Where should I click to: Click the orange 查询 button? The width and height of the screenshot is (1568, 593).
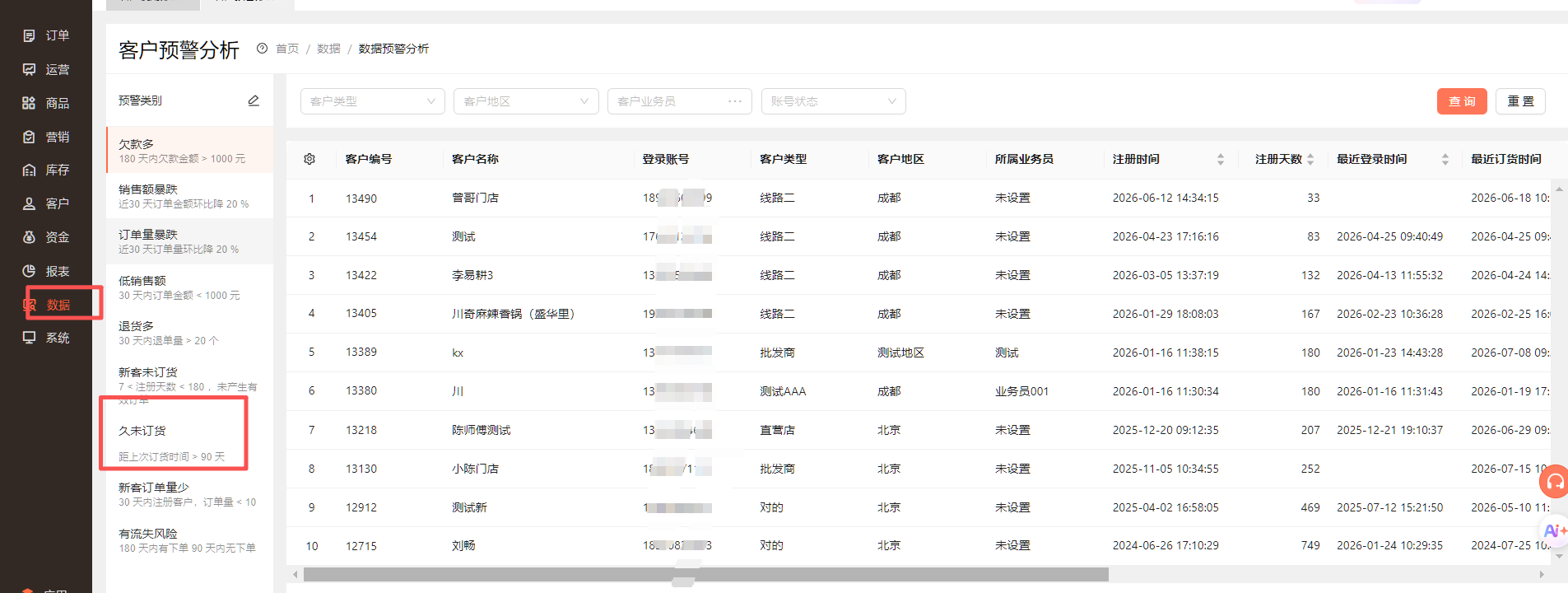[1462, 101]
